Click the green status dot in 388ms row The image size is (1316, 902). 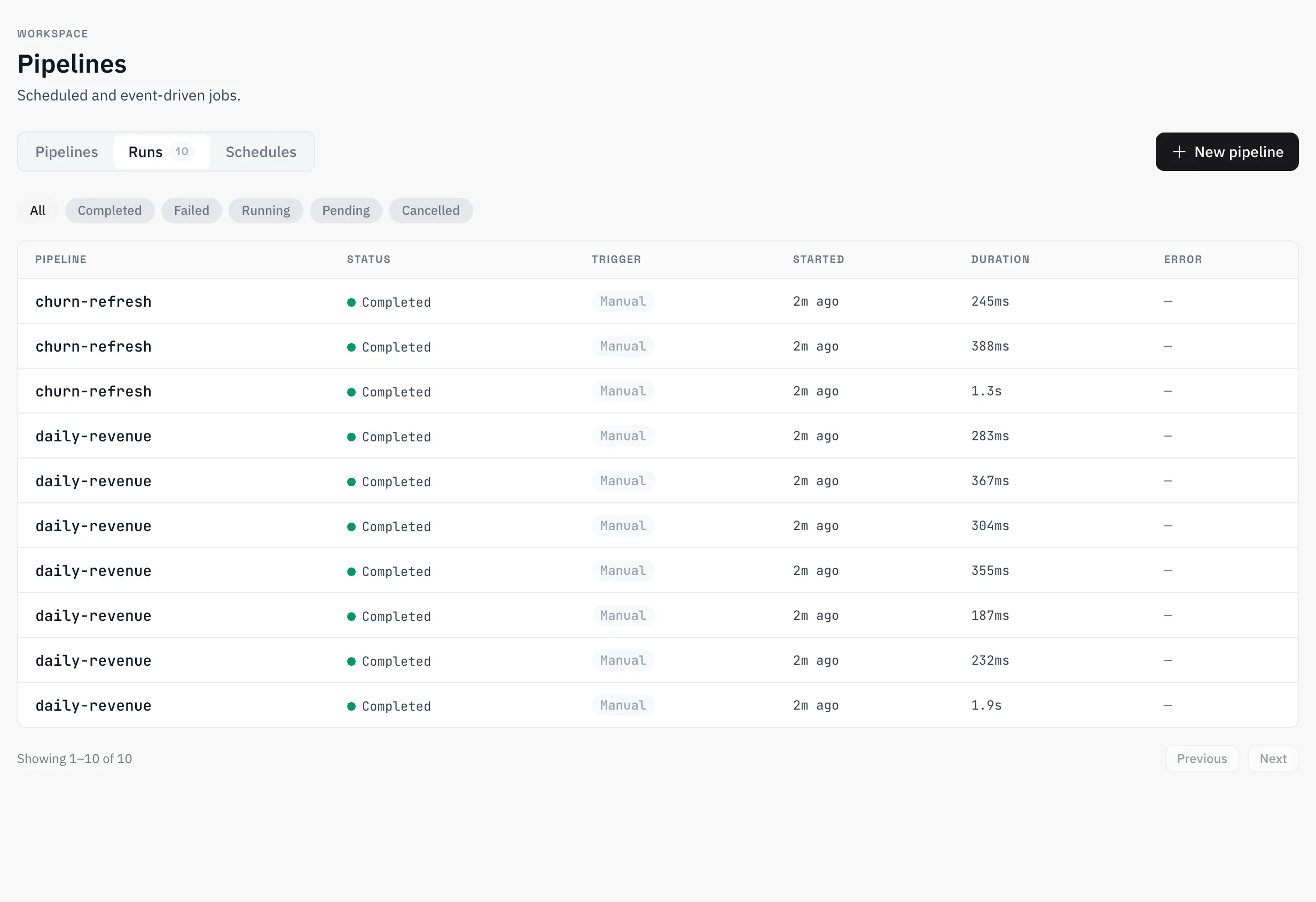351,347
